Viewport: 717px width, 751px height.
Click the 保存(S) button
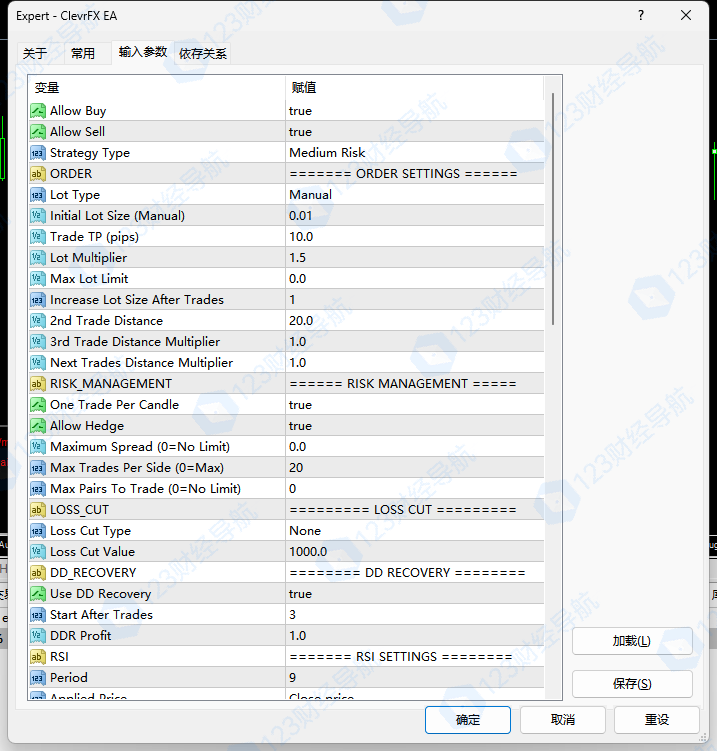tap(632, 683)
